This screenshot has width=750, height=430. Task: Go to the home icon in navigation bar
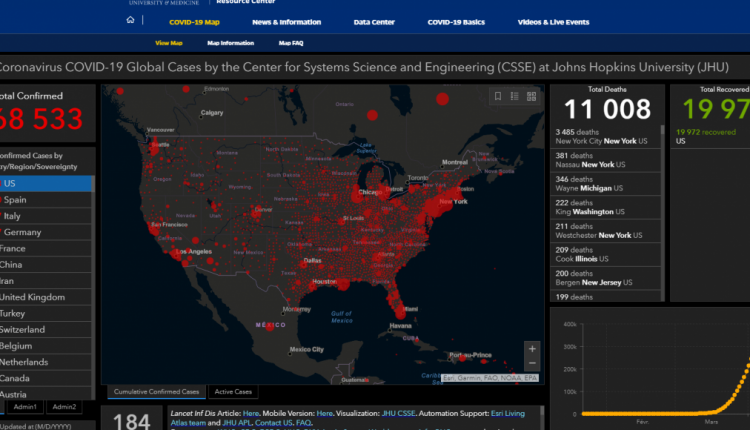pos(130,20)
